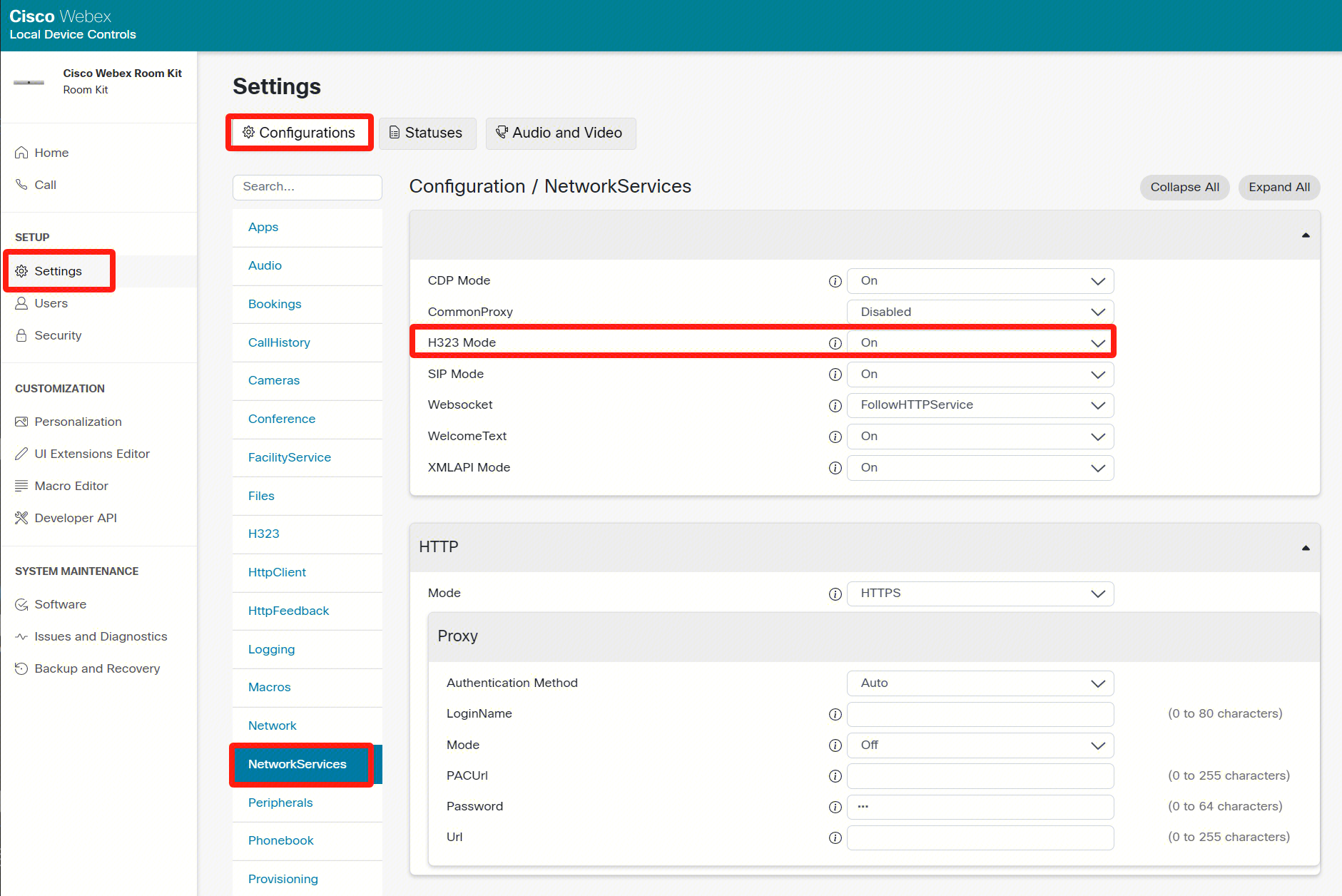
Task: Select the Cameras category
Action: [x=307, y=380]
